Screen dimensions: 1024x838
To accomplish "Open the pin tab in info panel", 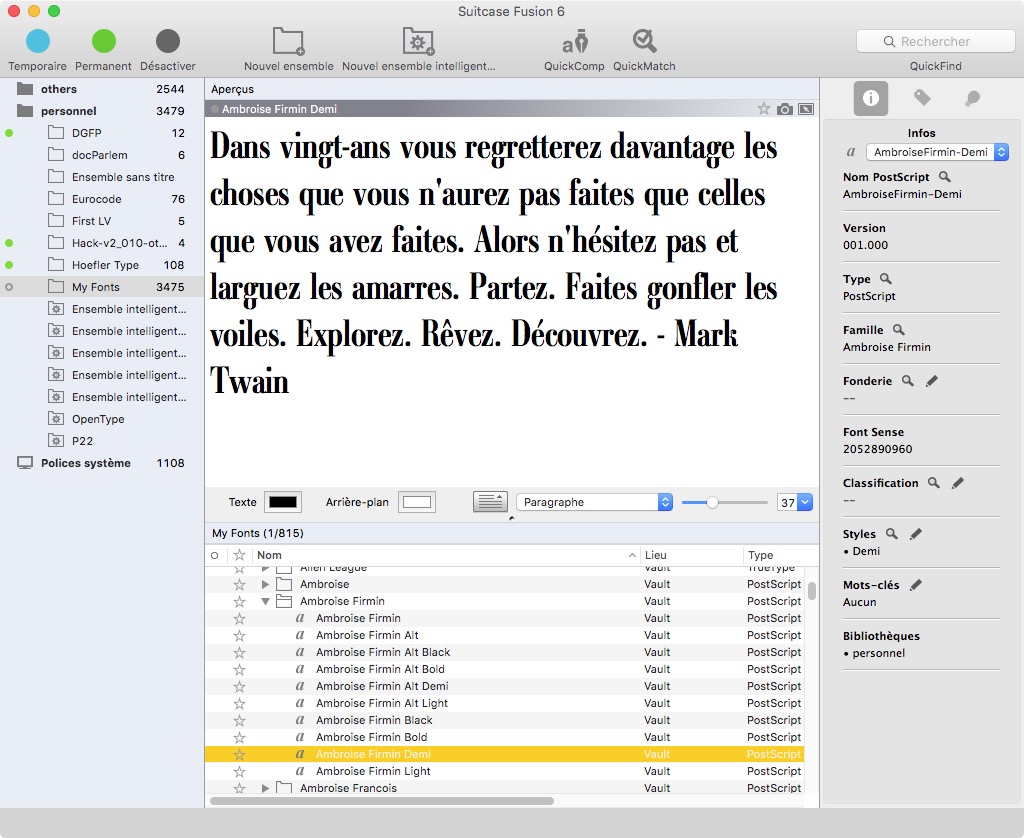I will (972, 99).
